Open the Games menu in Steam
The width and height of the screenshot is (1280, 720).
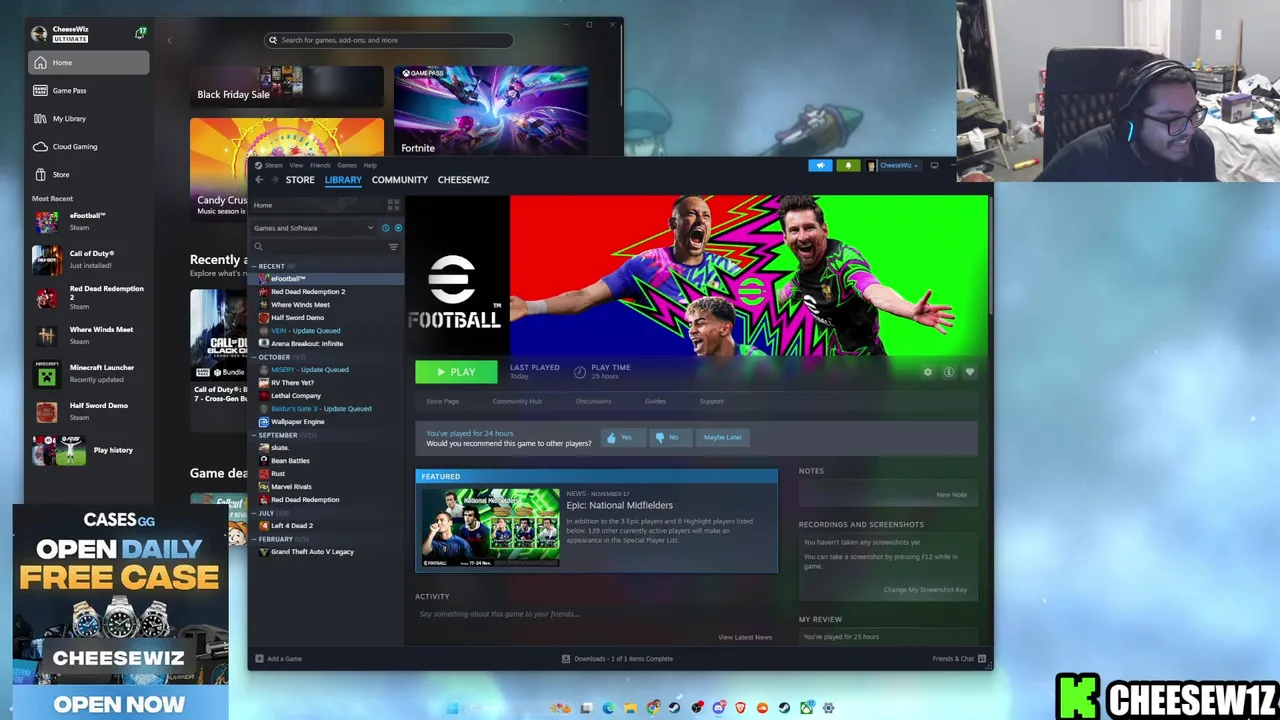coord(346,165)
